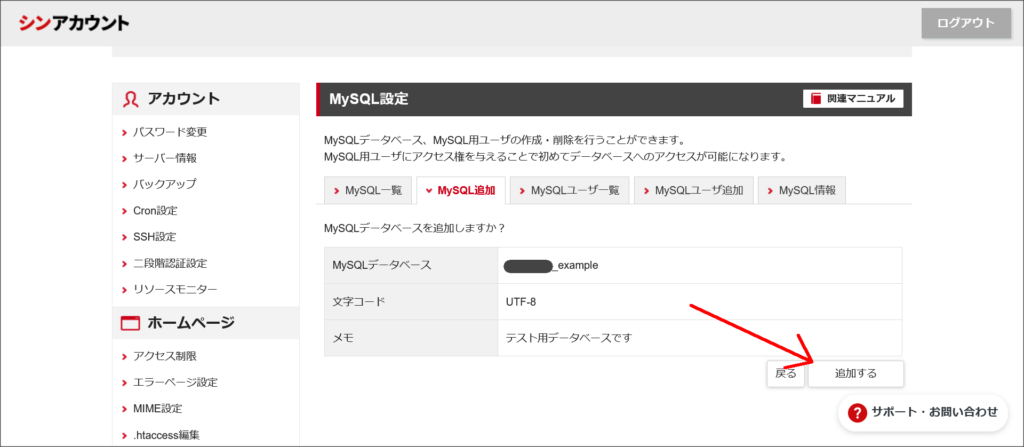1024x447 pixels.
Task: Go to バックアップ settings
Action: (165, 184)
